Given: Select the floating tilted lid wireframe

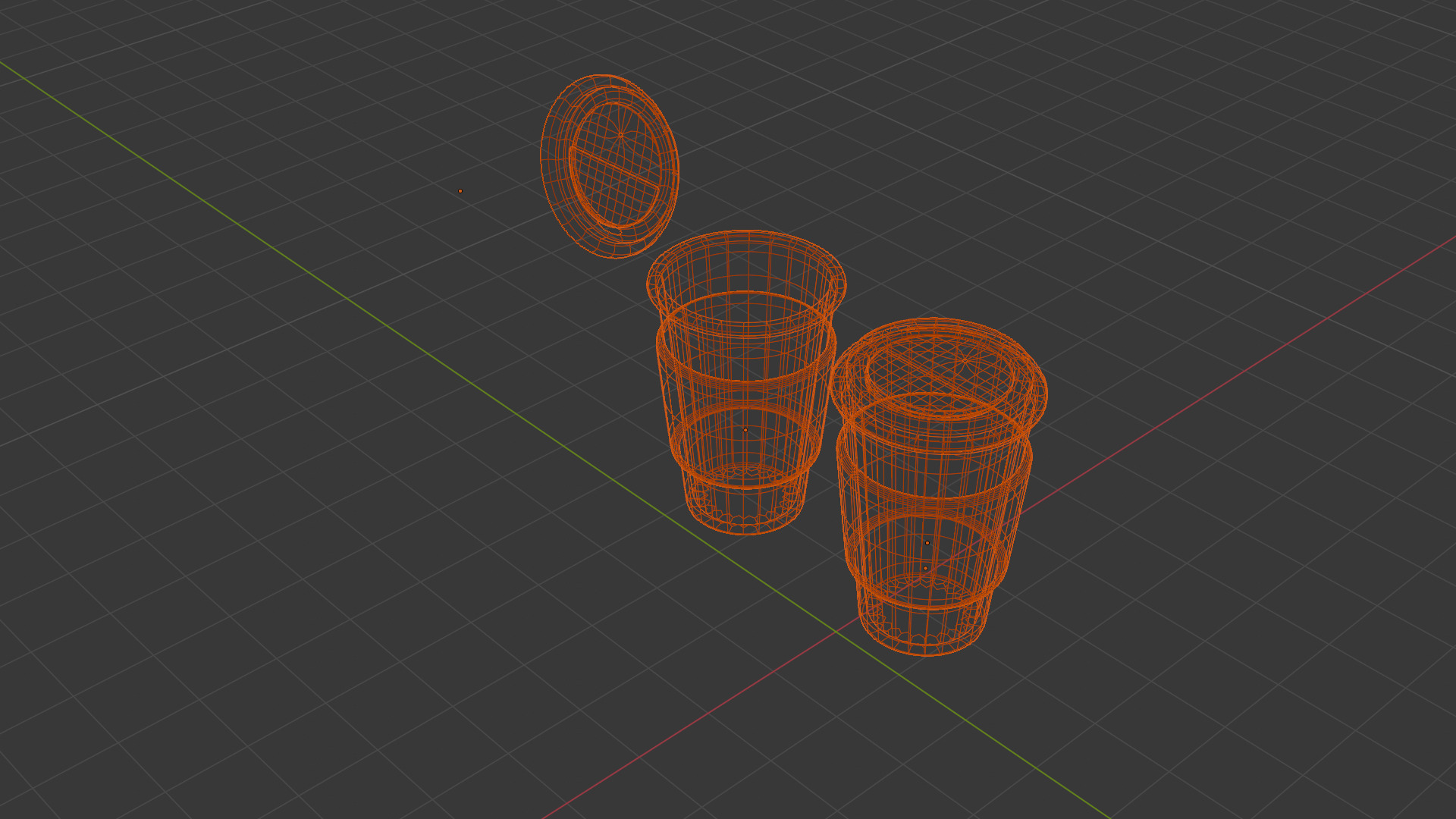Looking at the screenshot, I should [610, 166].
